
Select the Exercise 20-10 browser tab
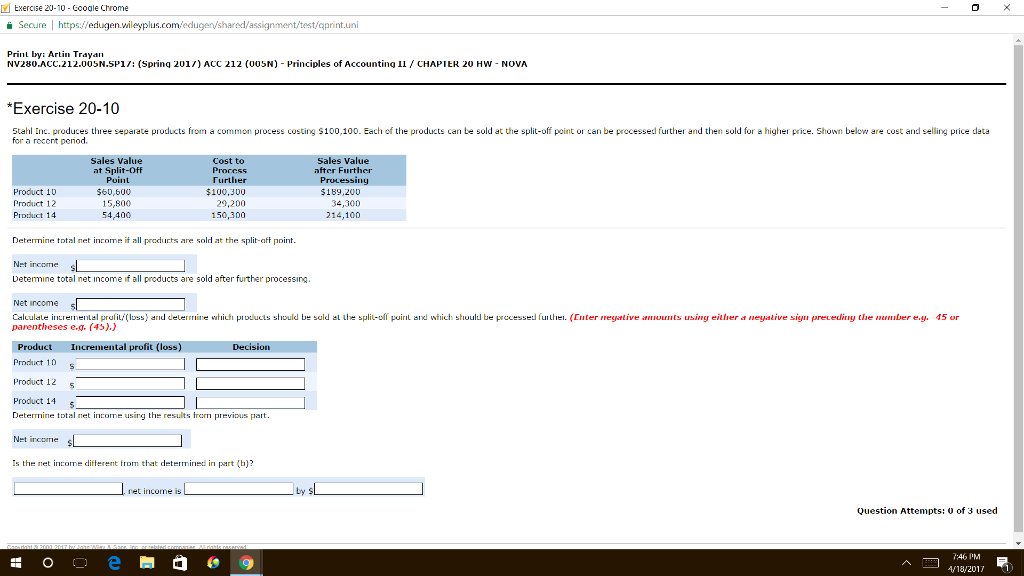60,8
